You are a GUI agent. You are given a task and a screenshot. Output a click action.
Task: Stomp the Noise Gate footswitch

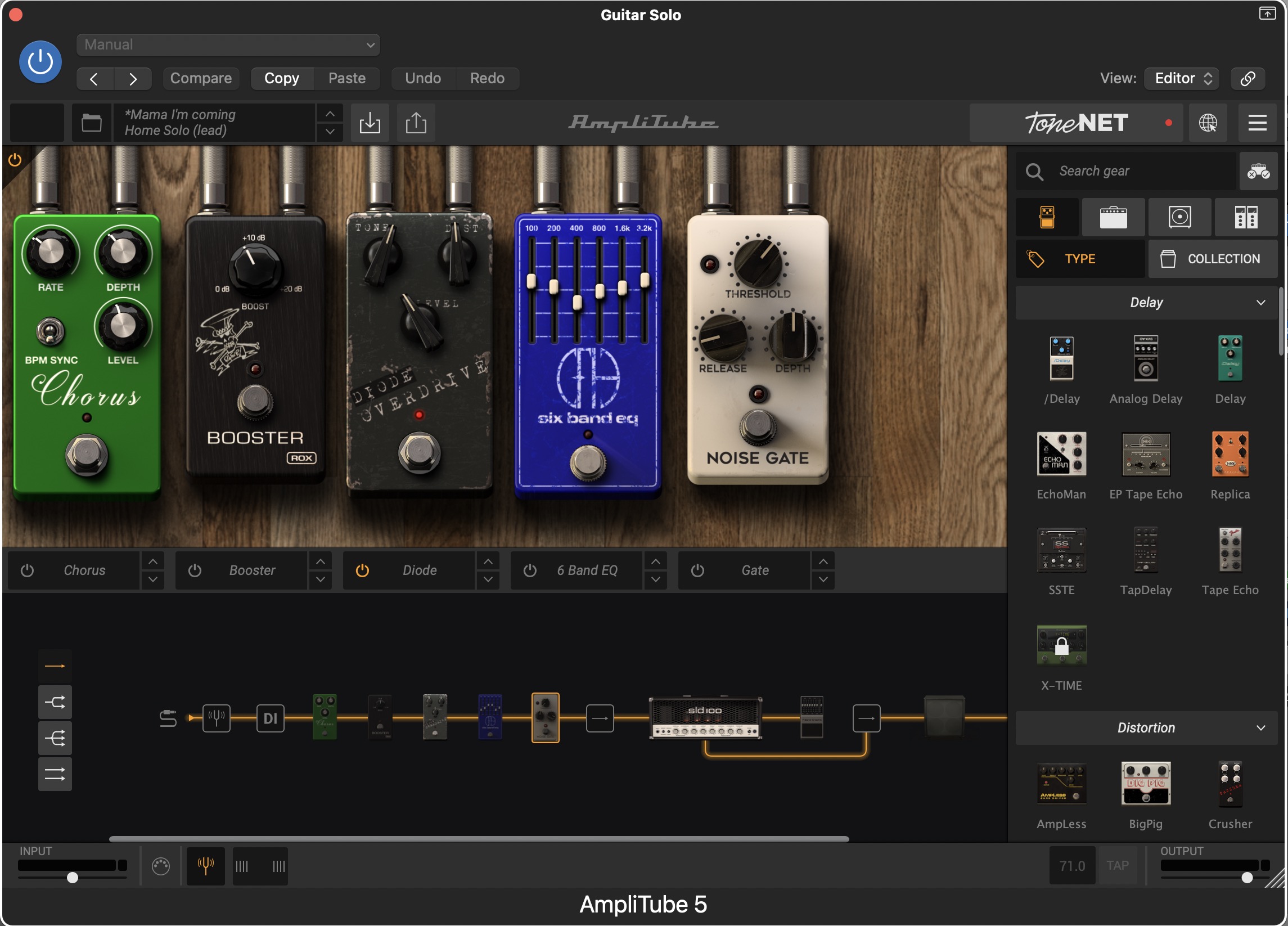tap(758, 426)
